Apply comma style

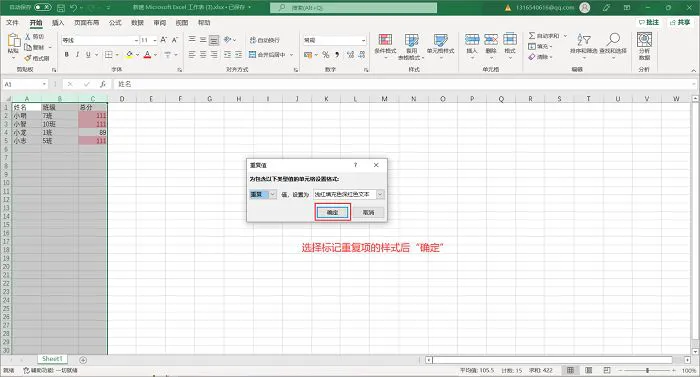(337, 54)
